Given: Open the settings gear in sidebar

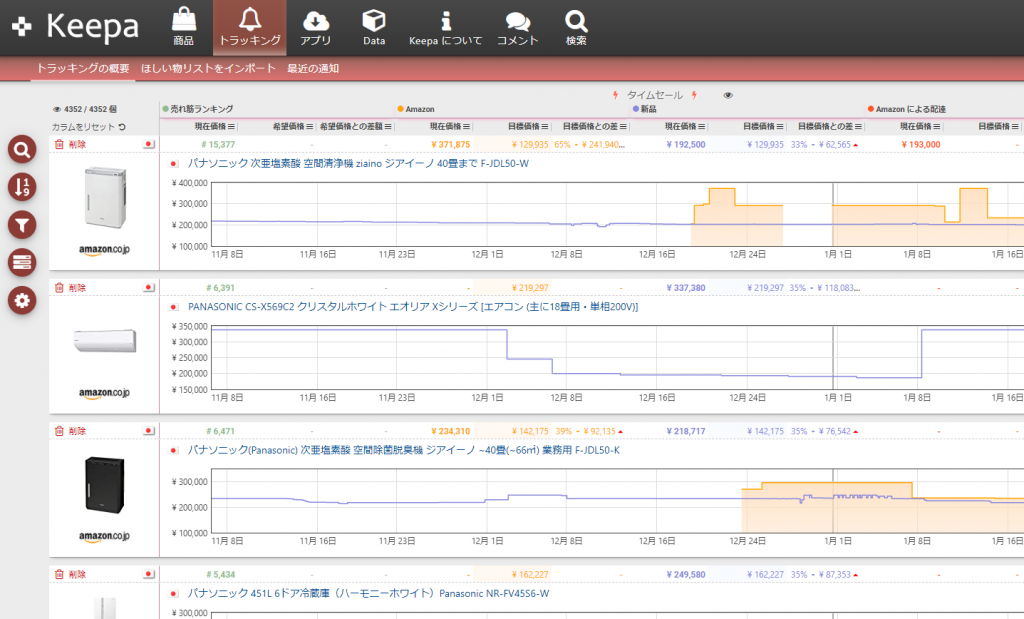Looking at the screenshot, I should [x=22, y=299].
